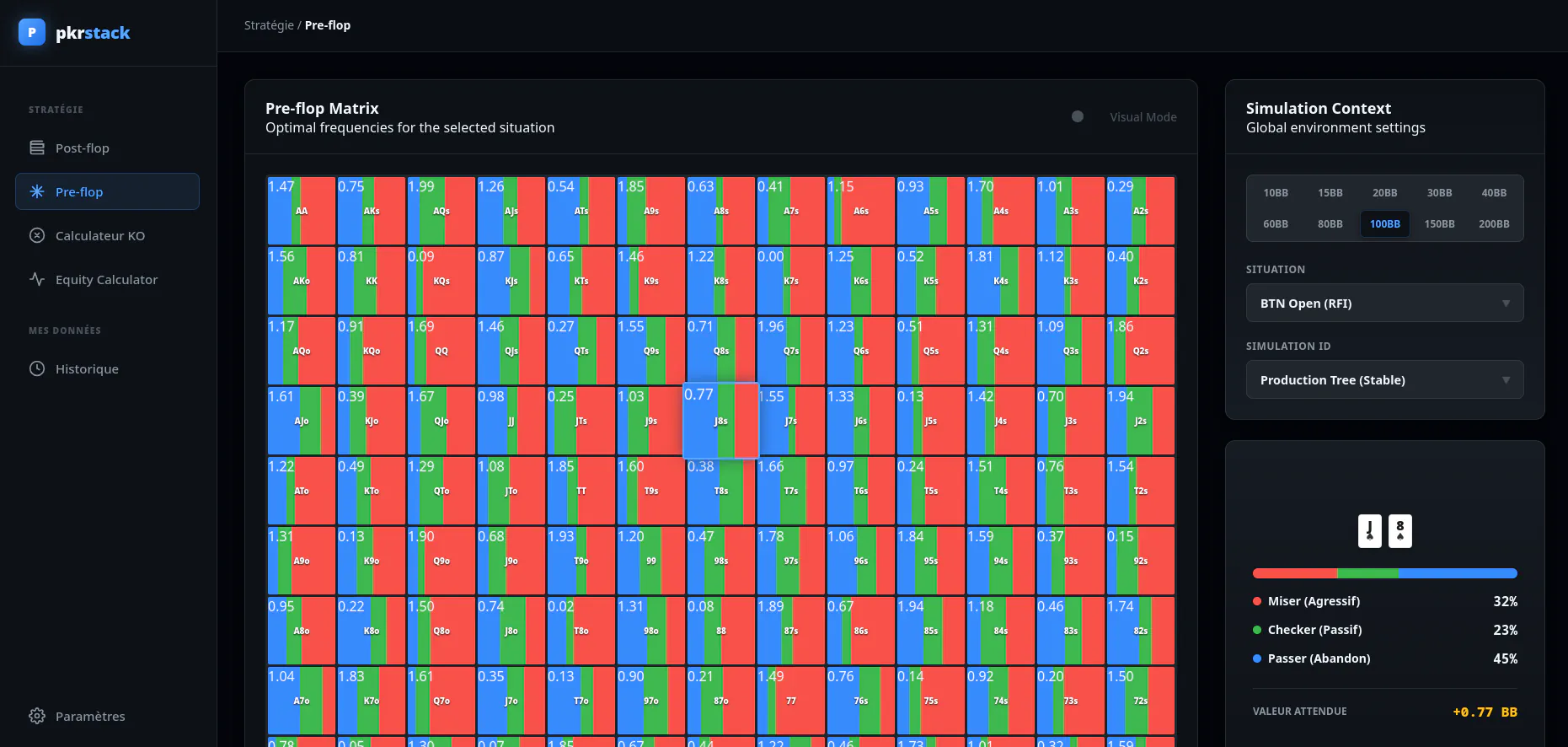Image resolution: width=1568 pixels, height=747 pixels.
Task: Select the KQo hand cell
Action: coord(372,351)
